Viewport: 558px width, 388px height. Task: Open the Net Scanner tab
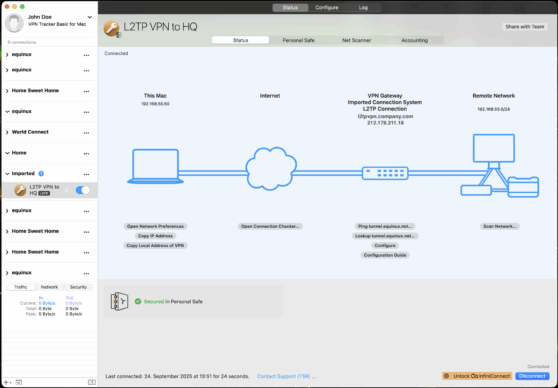pyautogui.click(x=357, y=40)
